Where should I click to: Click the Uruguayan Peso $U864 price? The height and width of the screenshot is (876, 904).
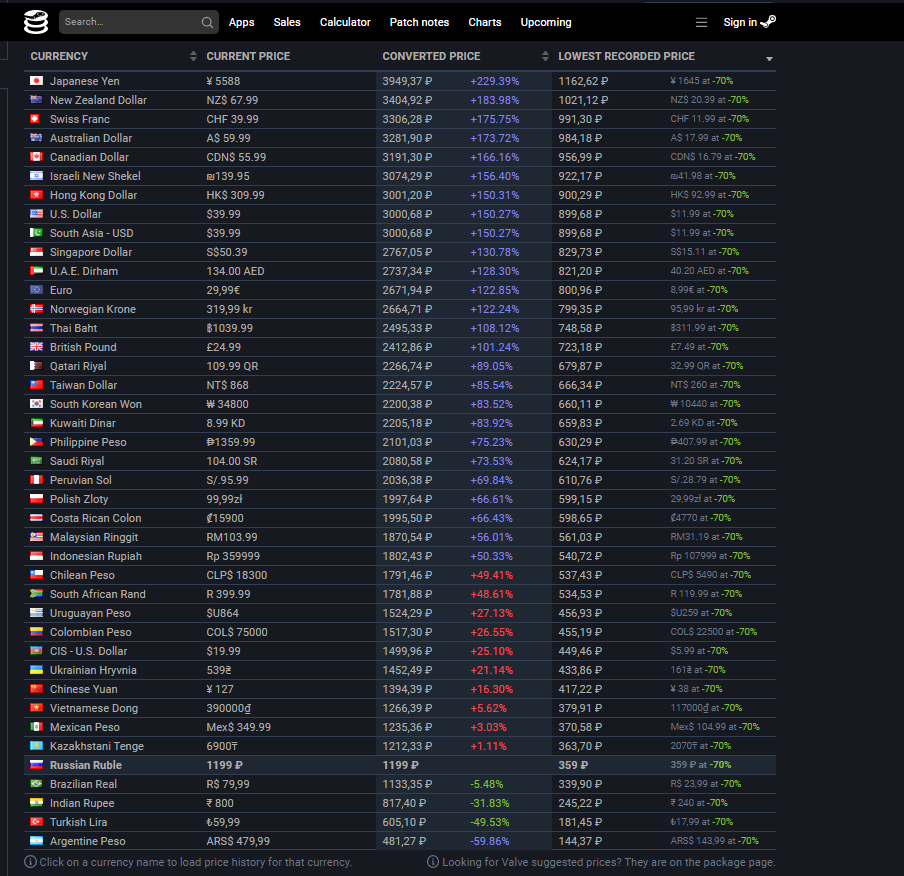point(223,612)
